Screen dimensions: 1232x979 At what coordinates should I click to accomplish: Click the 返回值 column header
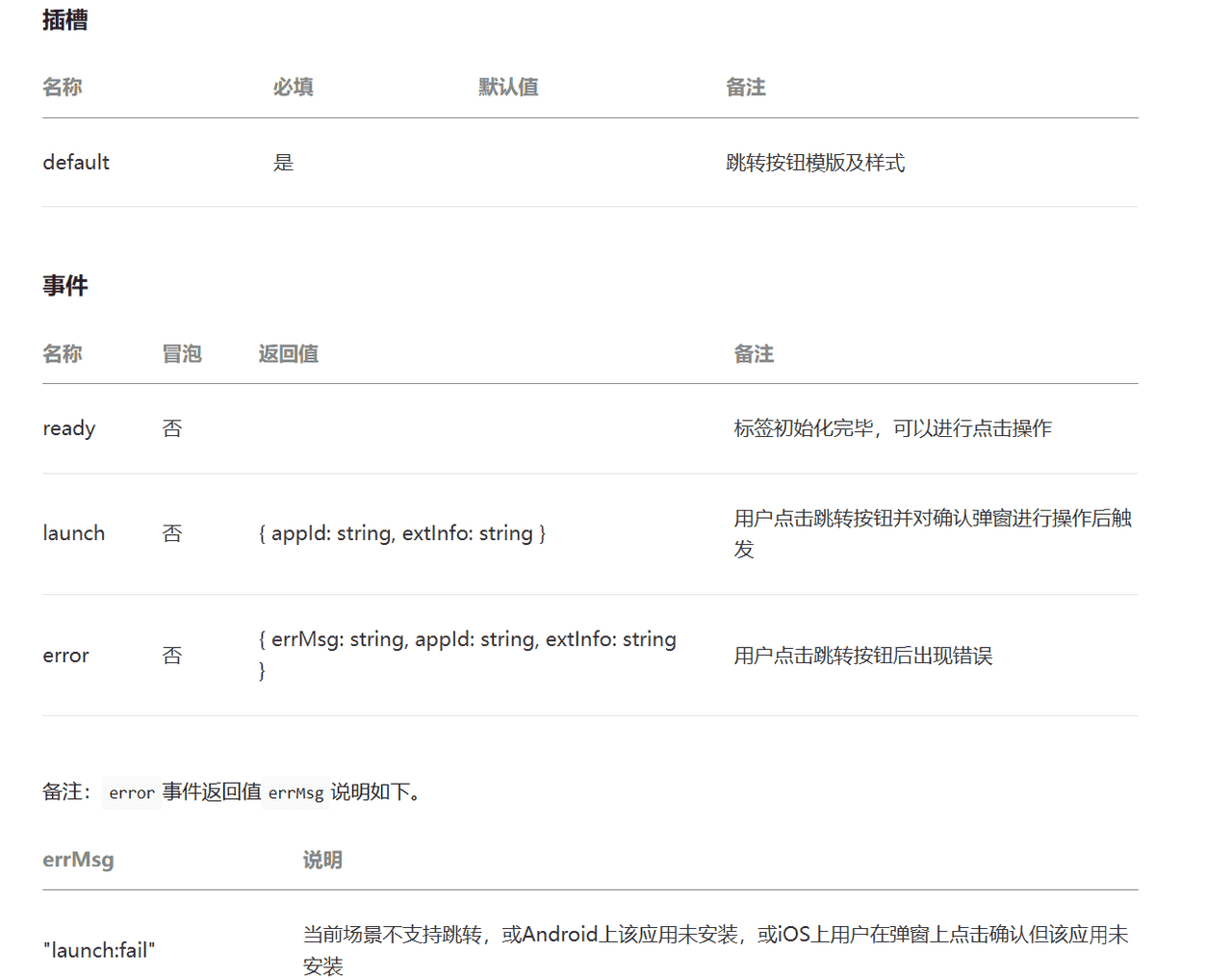(x=288, y=353)
